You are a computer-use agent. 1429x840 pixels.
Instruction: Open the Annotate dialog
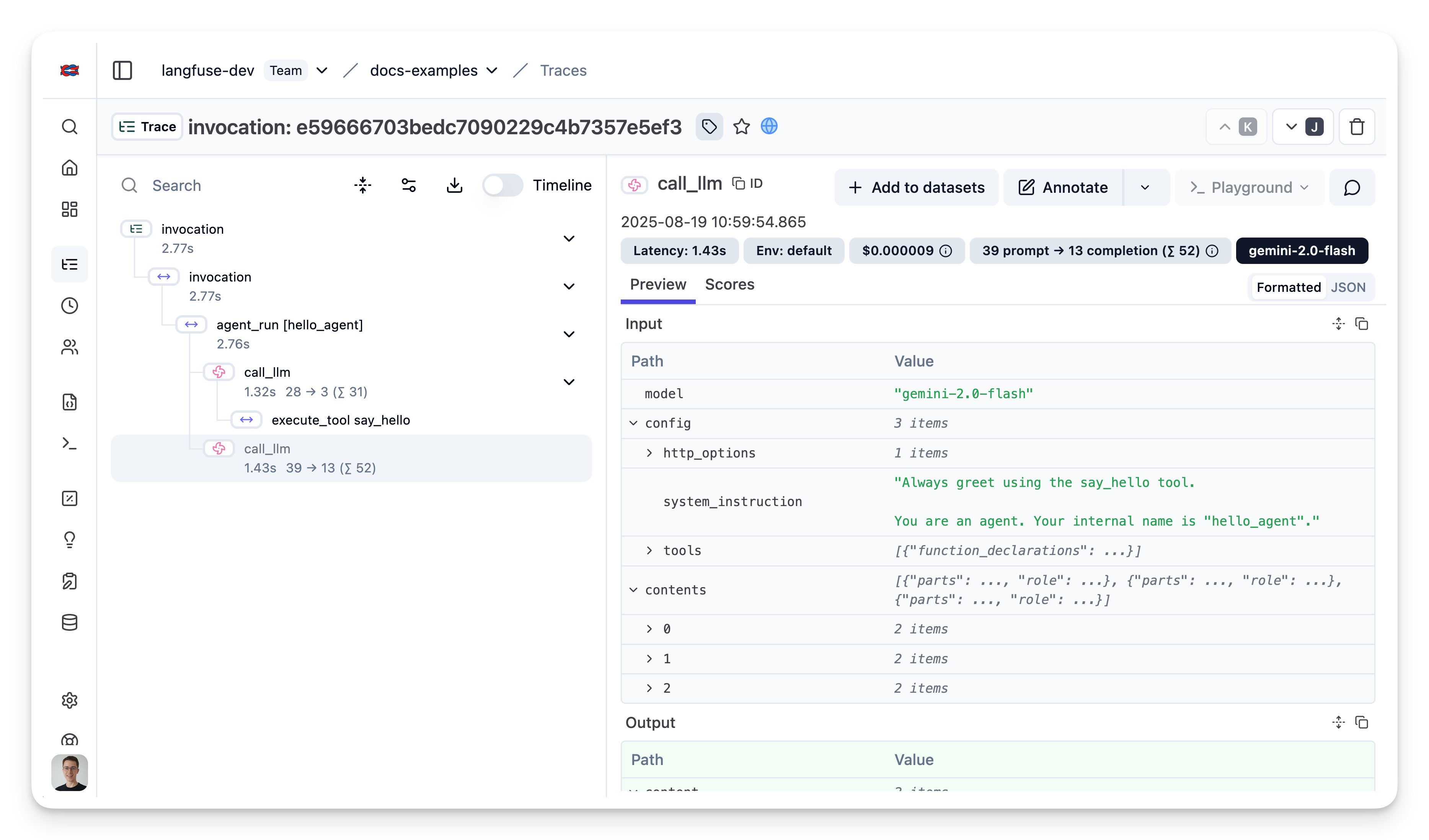(1062, 187)
